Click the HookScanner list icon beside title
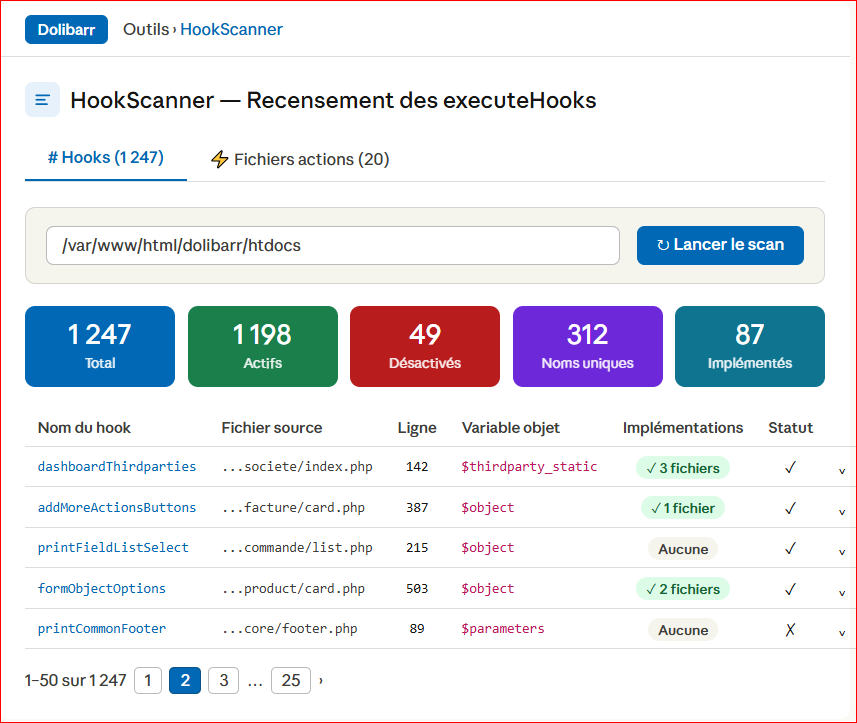This screenshot has height=723, width=857. (x=42, y=100)
